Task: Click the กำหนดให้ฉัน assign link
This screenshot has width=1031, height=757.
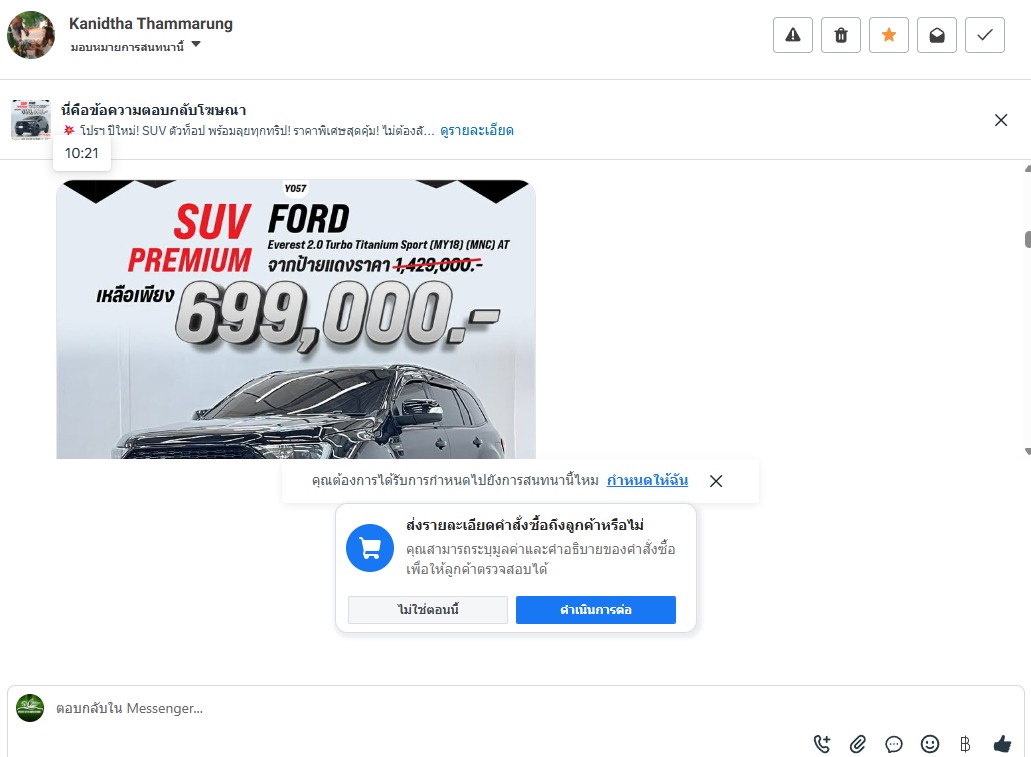Action: pos(647,480)
